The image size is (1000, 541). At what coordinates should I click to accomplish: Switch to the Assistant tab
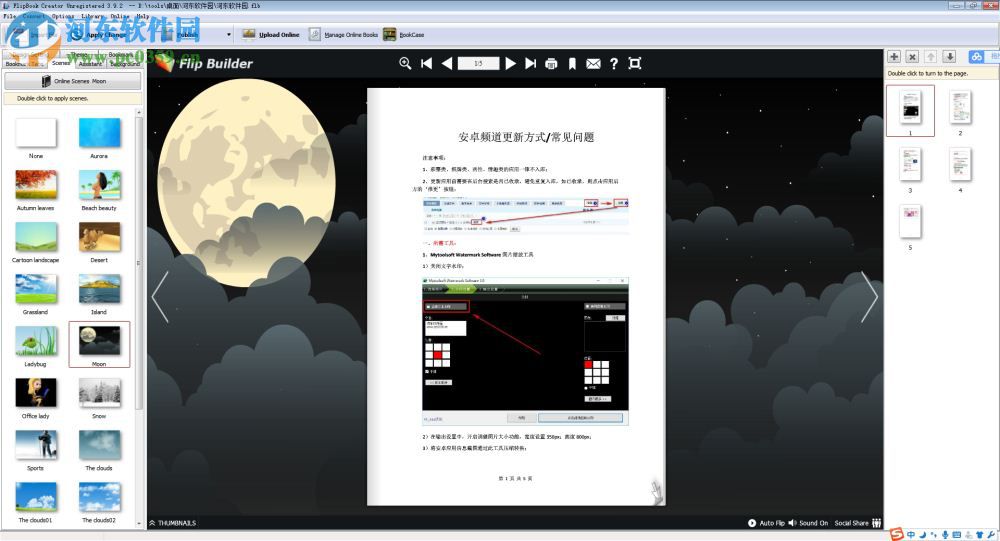click(x=90, y=64)
